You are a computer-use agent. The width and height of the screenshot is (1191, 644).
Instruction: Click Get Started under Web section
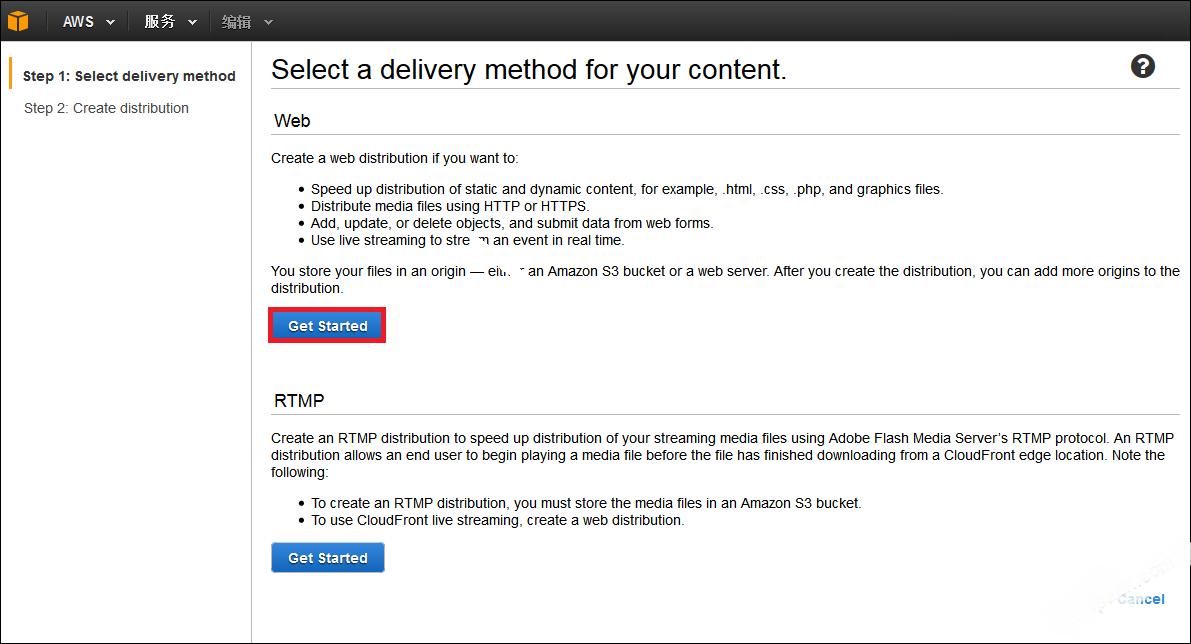[x=327, y=326]
